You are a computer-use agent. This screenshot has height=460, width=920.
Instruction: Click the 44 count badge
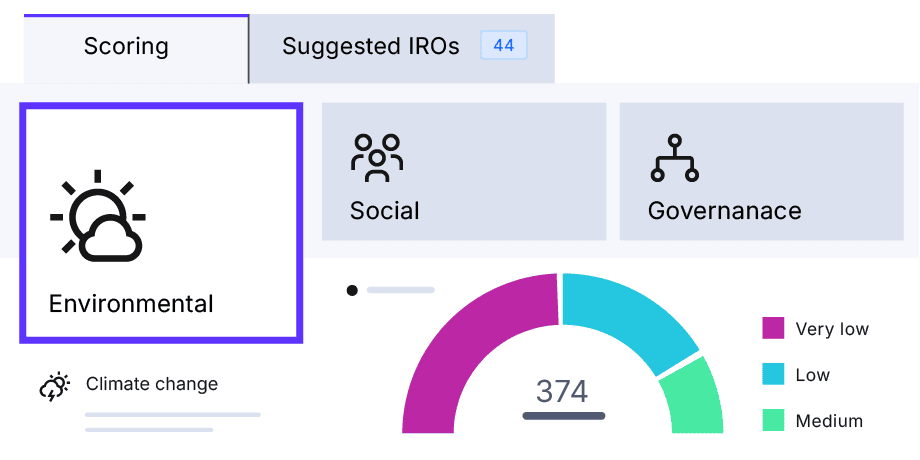(504, 46)
